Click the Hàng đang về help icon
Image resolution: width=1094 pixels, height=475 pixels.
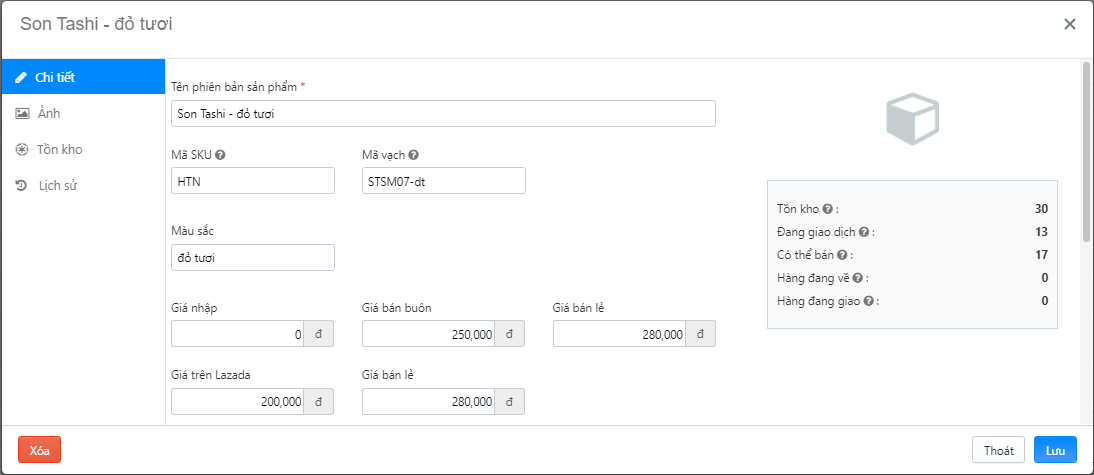click(x=859, y=278)
